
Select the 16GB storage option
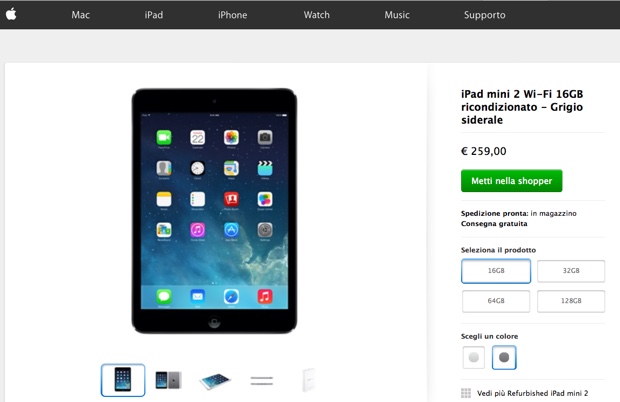(496, 271)
